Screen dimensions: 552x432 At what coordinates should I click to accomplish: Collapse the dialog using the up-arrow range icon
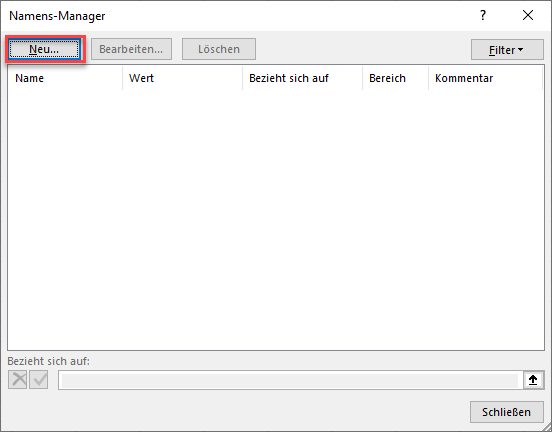tap(533, 380)
